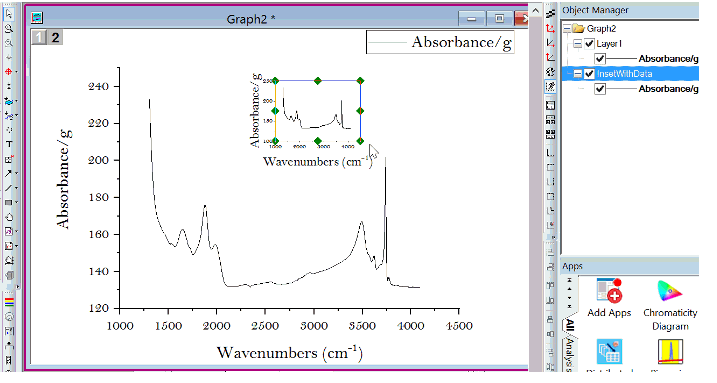Click the inset graph Wavenumbers axis title

(x=317, y=161)
